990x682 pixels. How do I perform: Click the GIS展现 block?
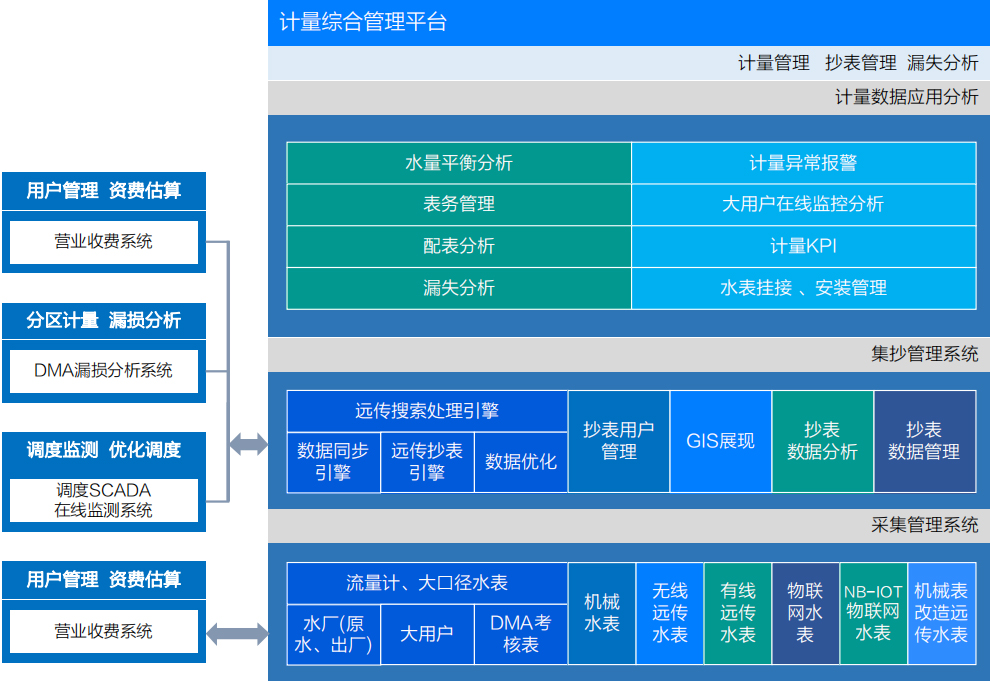[x=720, y=441]
